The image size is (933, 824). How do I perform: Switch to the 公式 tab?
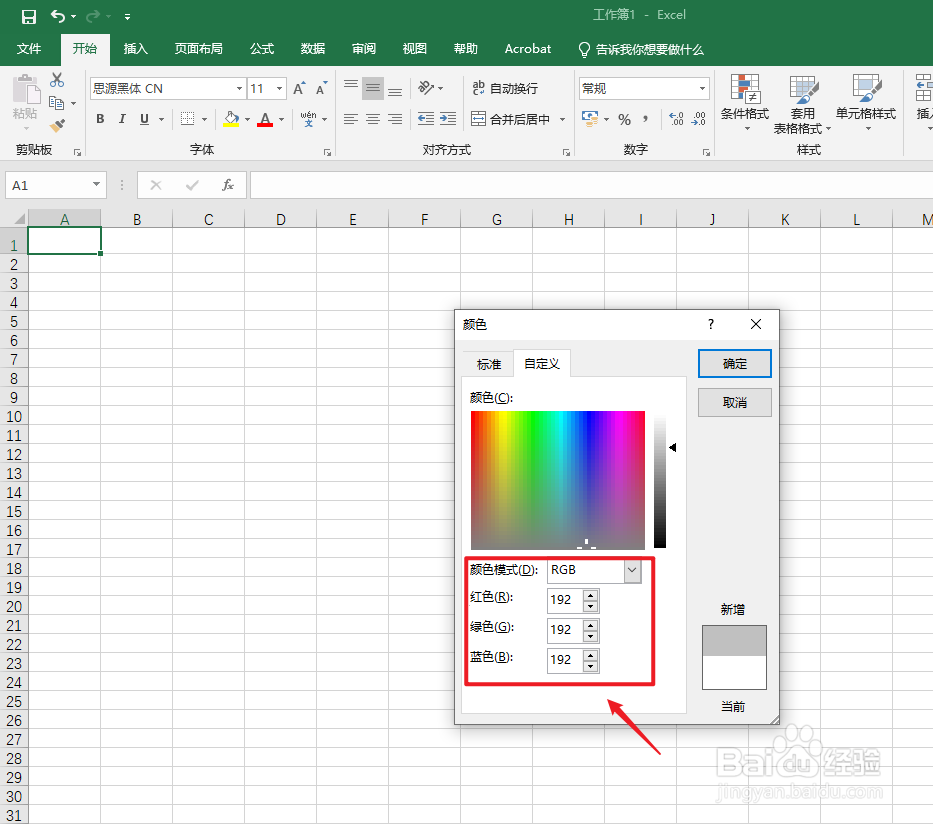[262, 49]
